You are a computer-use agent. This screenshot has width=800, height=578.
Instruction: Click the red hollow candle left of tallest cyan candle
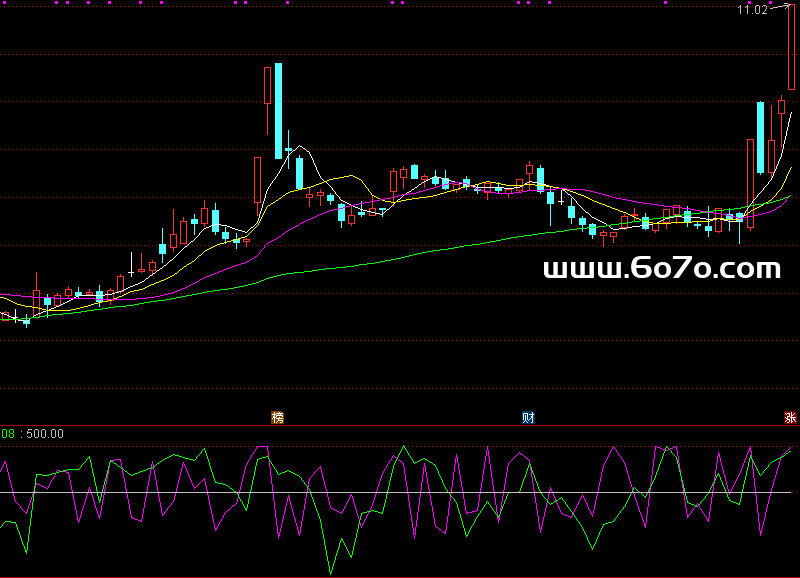point(268,85)
